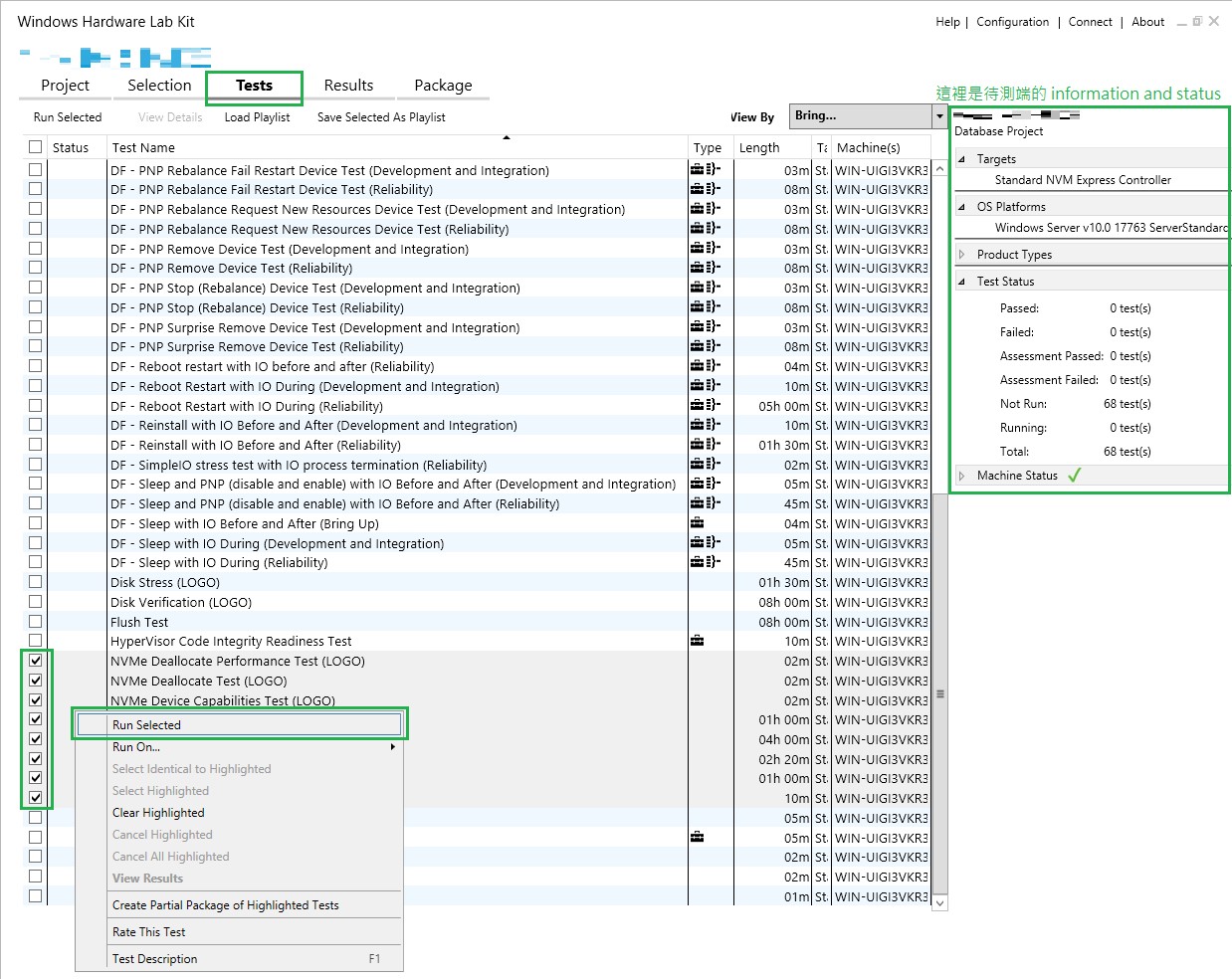The width and height of the screenshot is (1232, 979).
Task: Uncheck NVMe Deallocate Performance Test (LOGO) checkbox
Action: point(36,661)
